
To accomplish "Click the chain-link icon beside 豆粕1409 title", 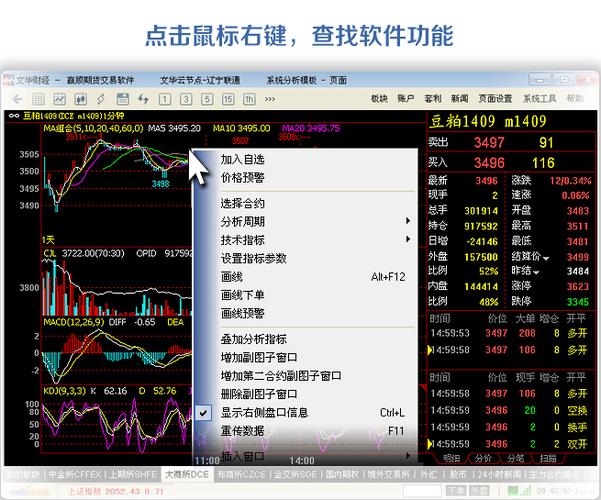I will [x=14, y=116].
